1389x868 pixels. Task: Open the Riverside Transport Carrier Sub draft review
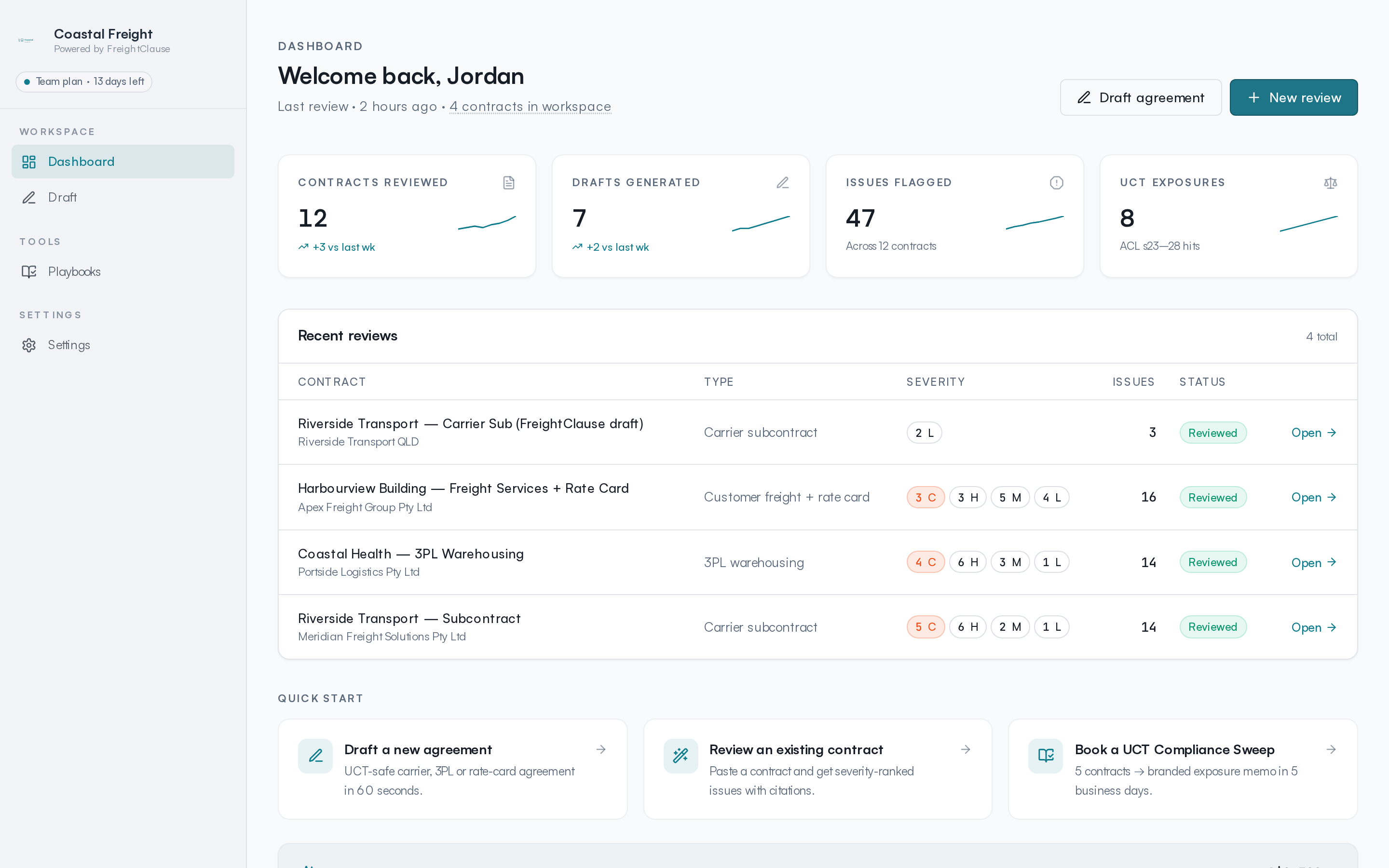click(x=1313, y=433)
